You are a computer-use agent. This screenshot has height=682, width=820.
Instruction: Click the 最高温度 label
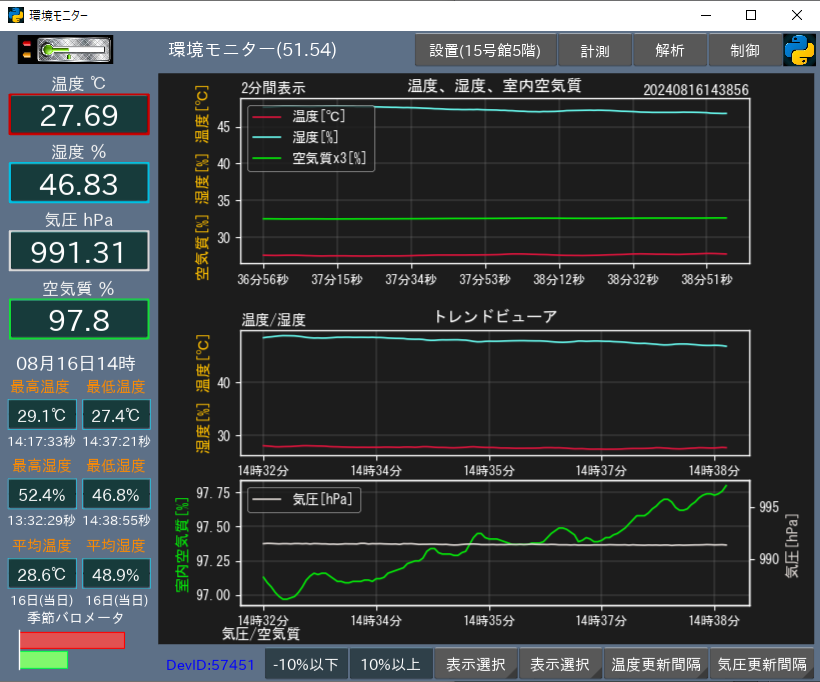click(40, 387)
